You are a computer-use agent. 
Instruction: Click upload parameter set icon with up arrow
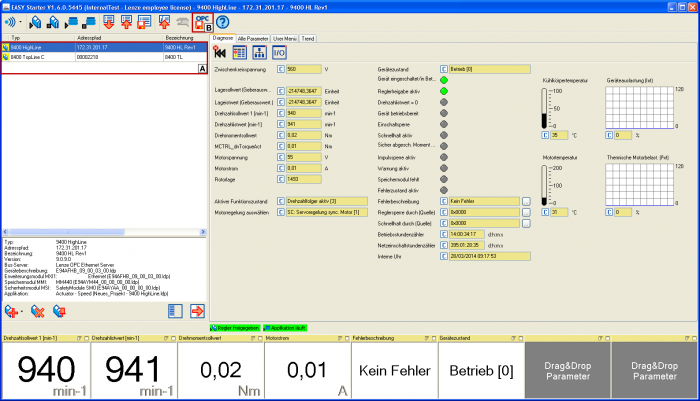[x=126, y=22]
